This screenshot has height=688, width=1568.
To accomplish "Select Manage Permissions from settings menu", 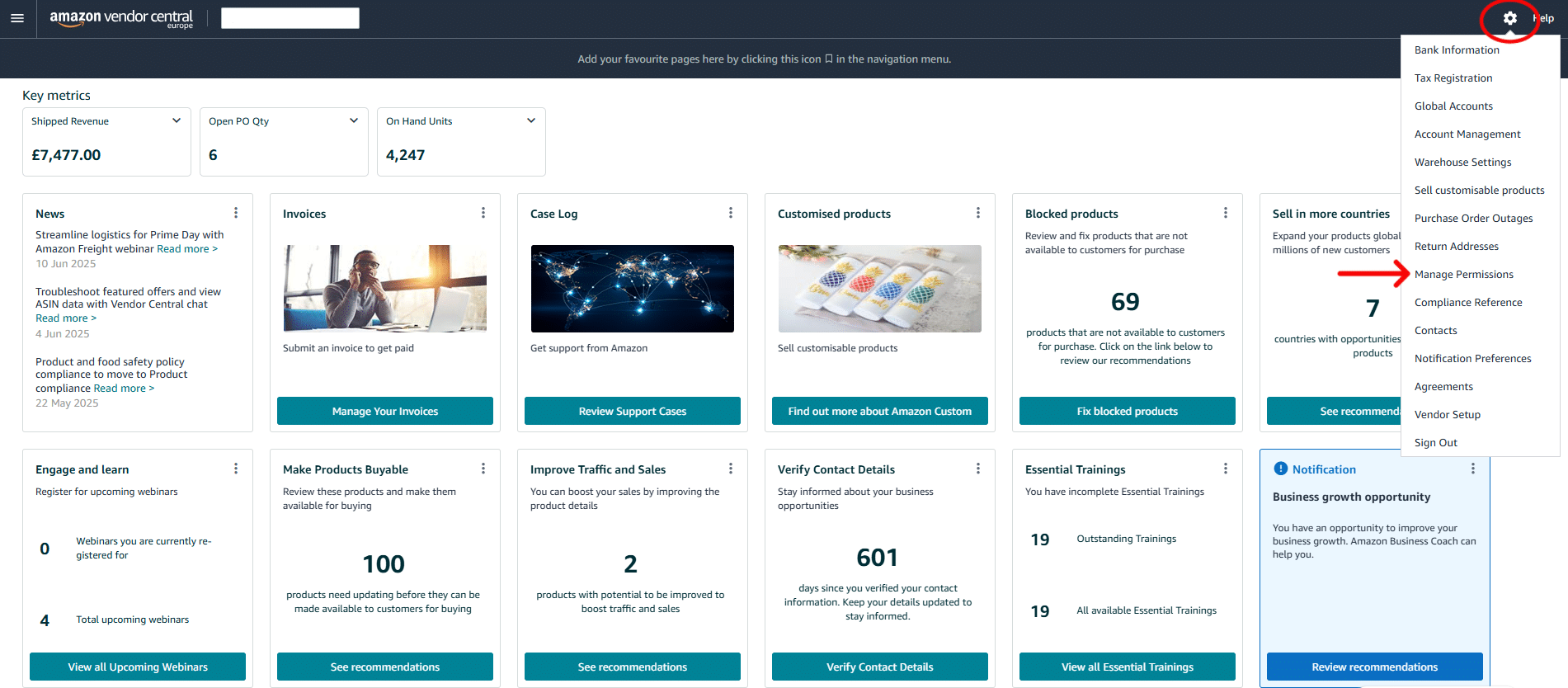I will 1464,275.
